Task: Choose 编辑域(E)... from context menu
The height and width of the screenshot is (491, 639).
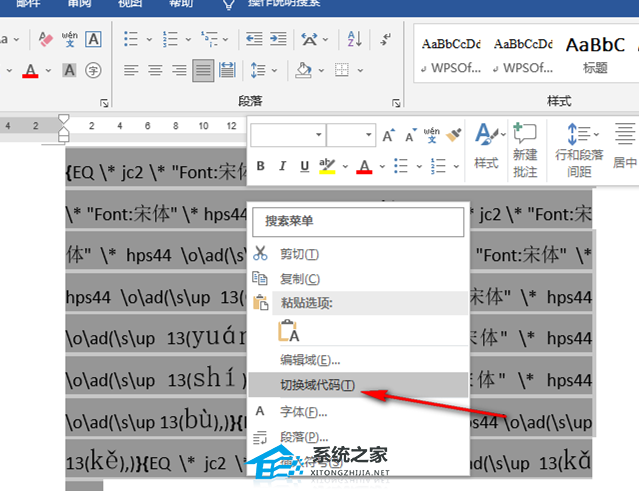Action: (x=358, y=360)
